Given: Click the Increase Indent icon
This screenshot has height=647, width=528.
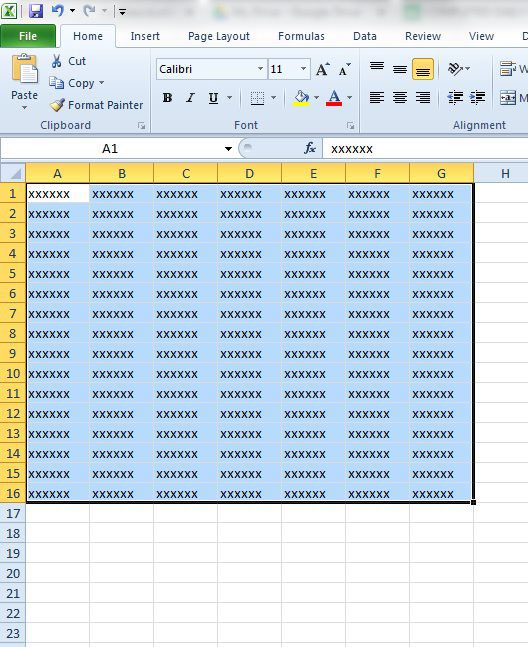Looking at the screenshot, I should coord(478,97).
